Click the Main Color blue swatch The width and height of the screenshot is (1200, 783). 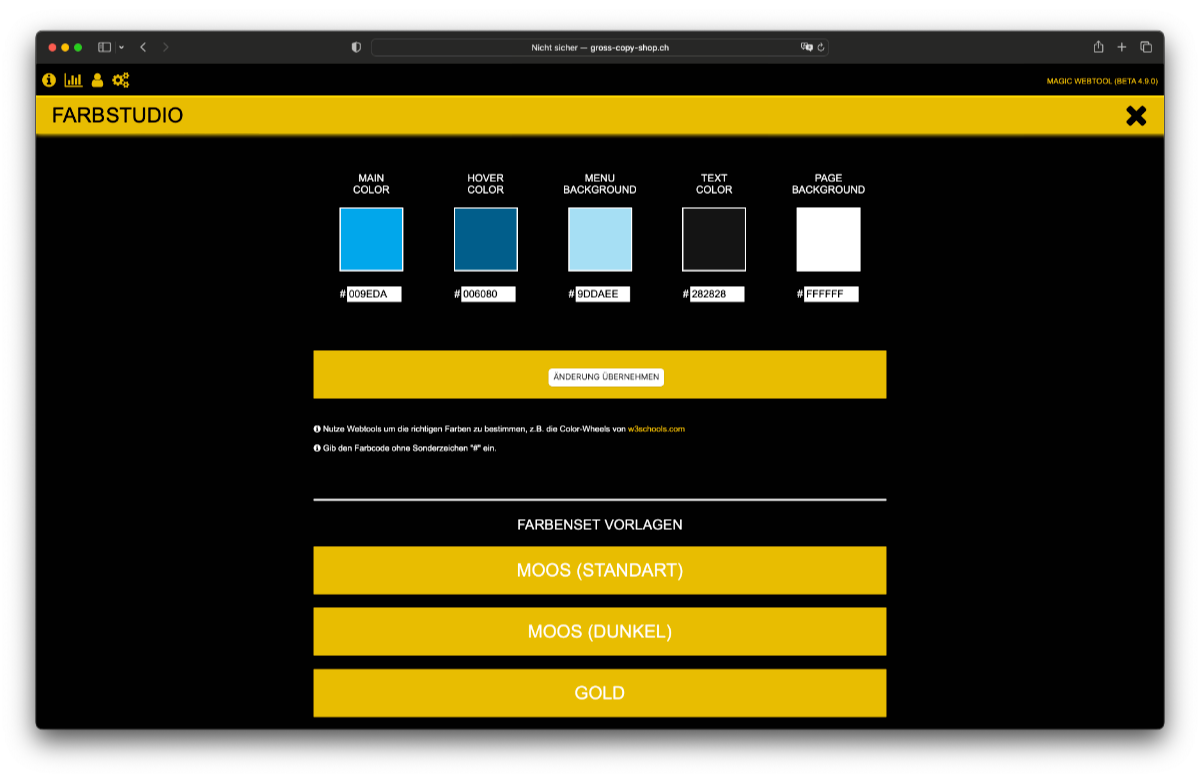coord(371,239)
